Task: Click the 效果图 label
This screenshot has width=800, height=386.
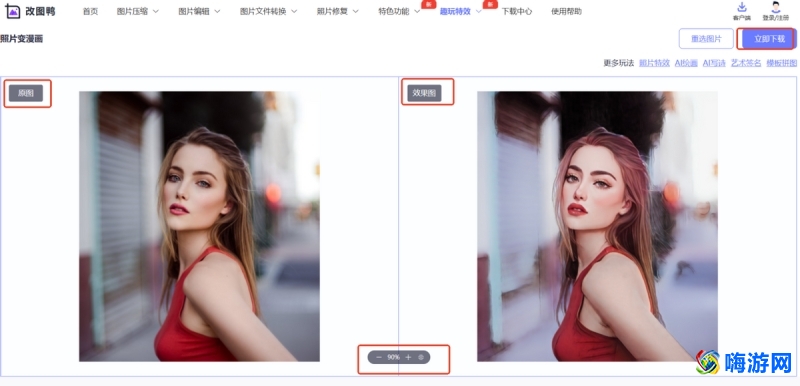Action: point(424,93)
